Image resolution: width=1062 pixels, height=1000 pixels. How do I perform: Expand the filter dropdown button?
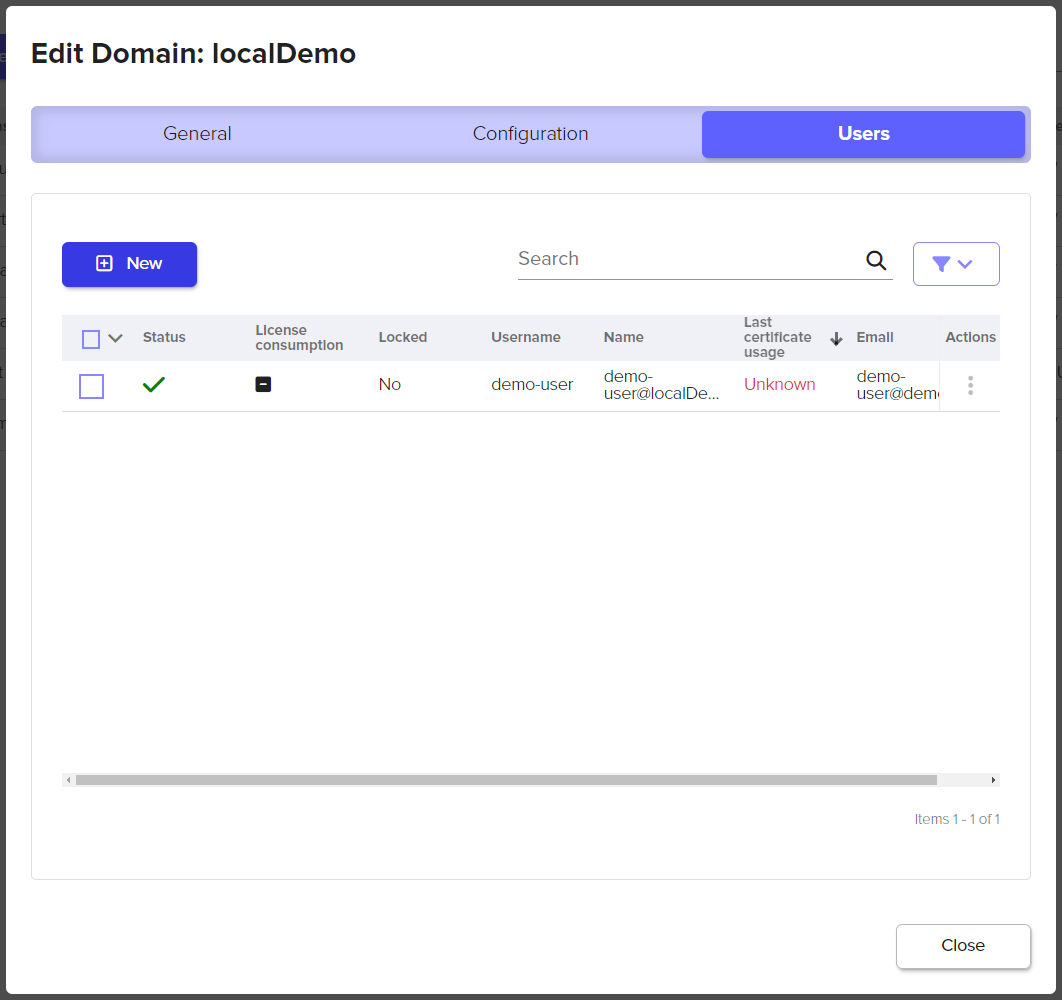pyautogui.click(x=955, y=264)
